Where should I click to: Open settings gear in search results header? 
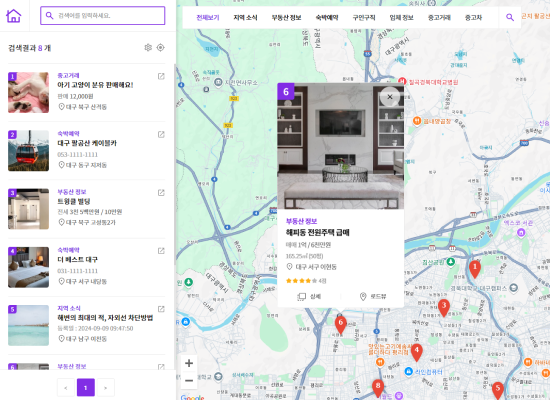(148, 47)
